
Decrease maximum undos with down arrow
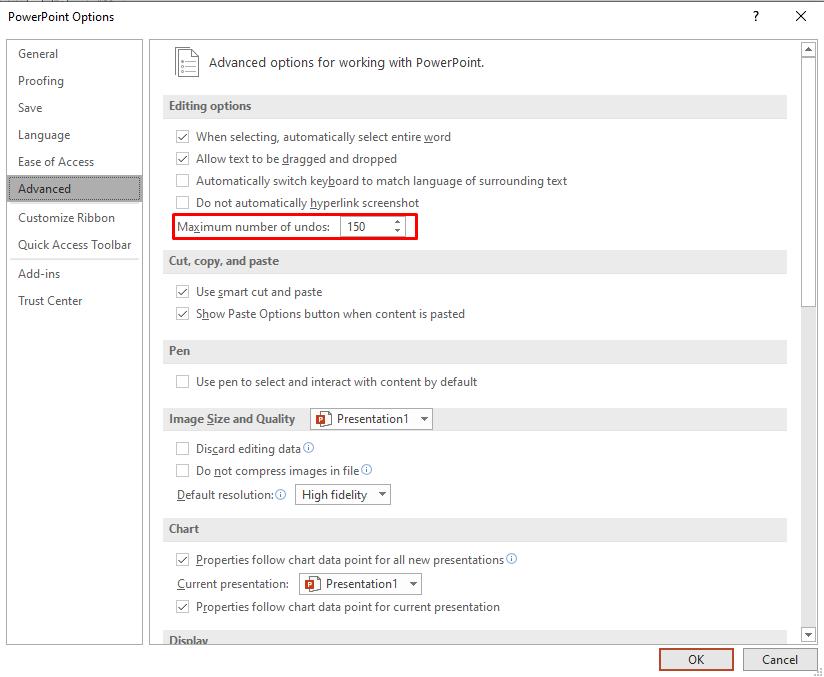(x=398, y=232)
